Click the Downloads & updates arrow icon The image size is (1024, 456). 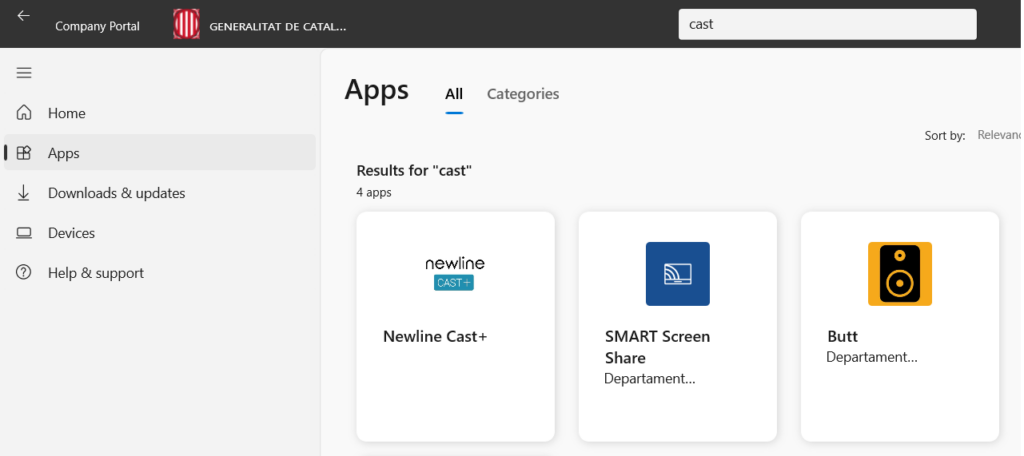click(24, 193)
